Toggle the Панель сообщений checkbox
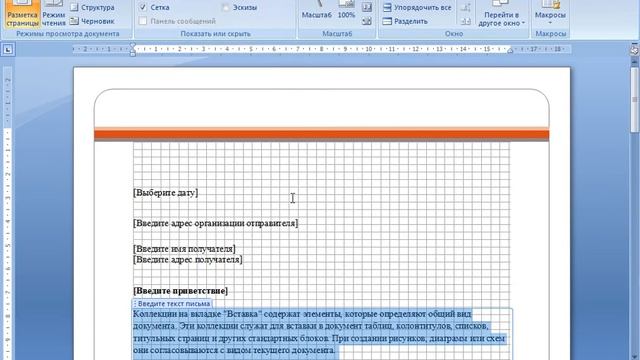This screenshot has height=360, width=640. coord(143,21)
